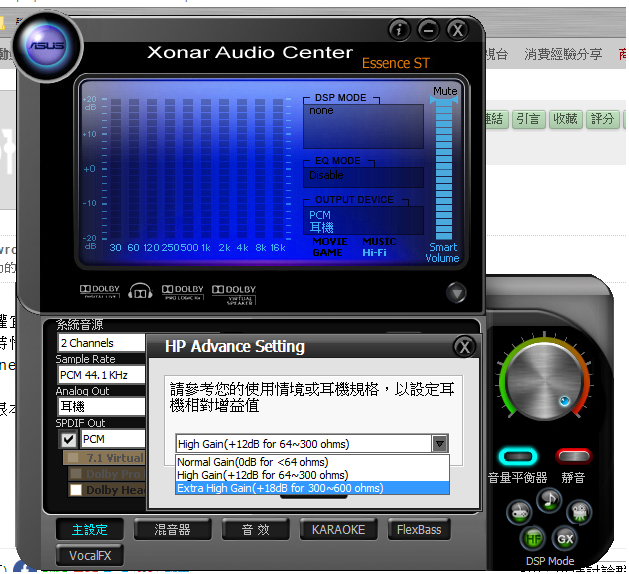Click the gain dropdown arrow button

click(440, 444)
